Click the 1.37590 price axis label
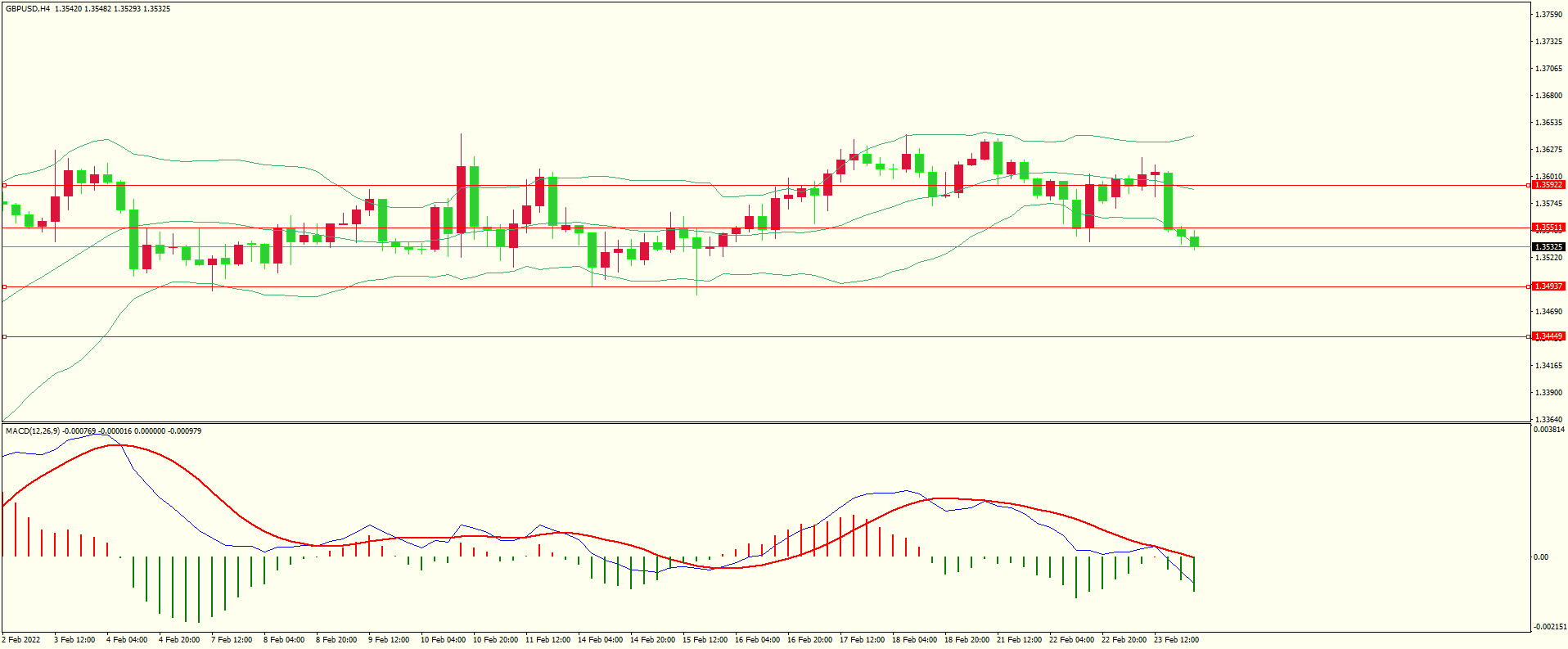Image resolution: width=1568 pixels, height=649 pixels. [x=1549, y=15]
